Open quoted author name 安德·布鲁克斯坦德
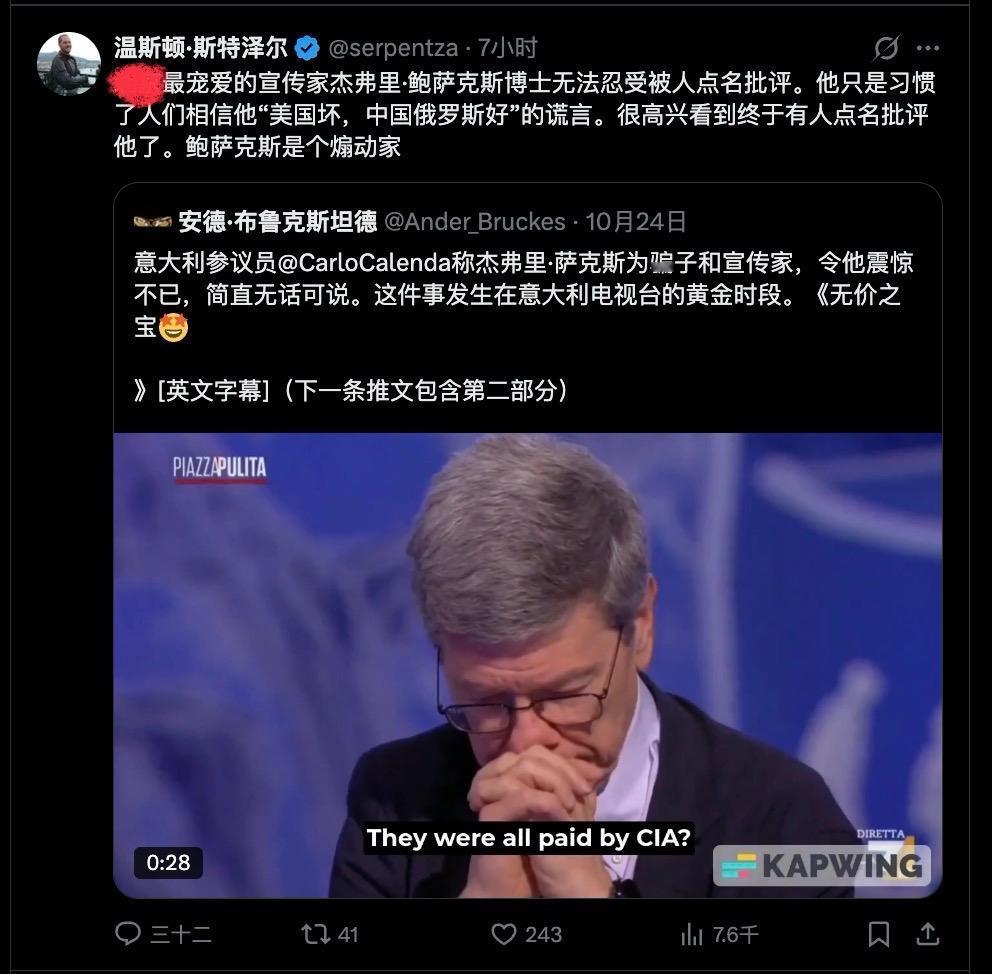Viewport: 992px width, 974px height. click(278, 222)
